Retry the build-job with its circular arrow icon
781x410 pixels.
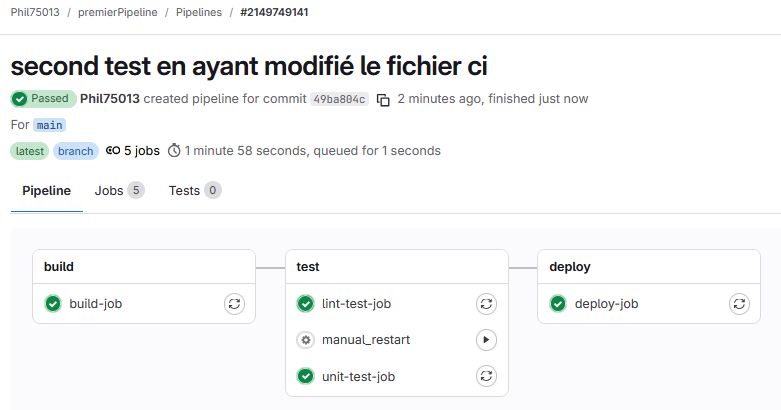234,304
